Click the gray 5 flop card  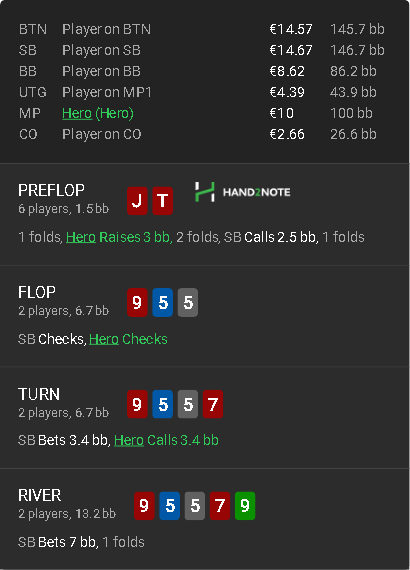[x=188, y=302]
